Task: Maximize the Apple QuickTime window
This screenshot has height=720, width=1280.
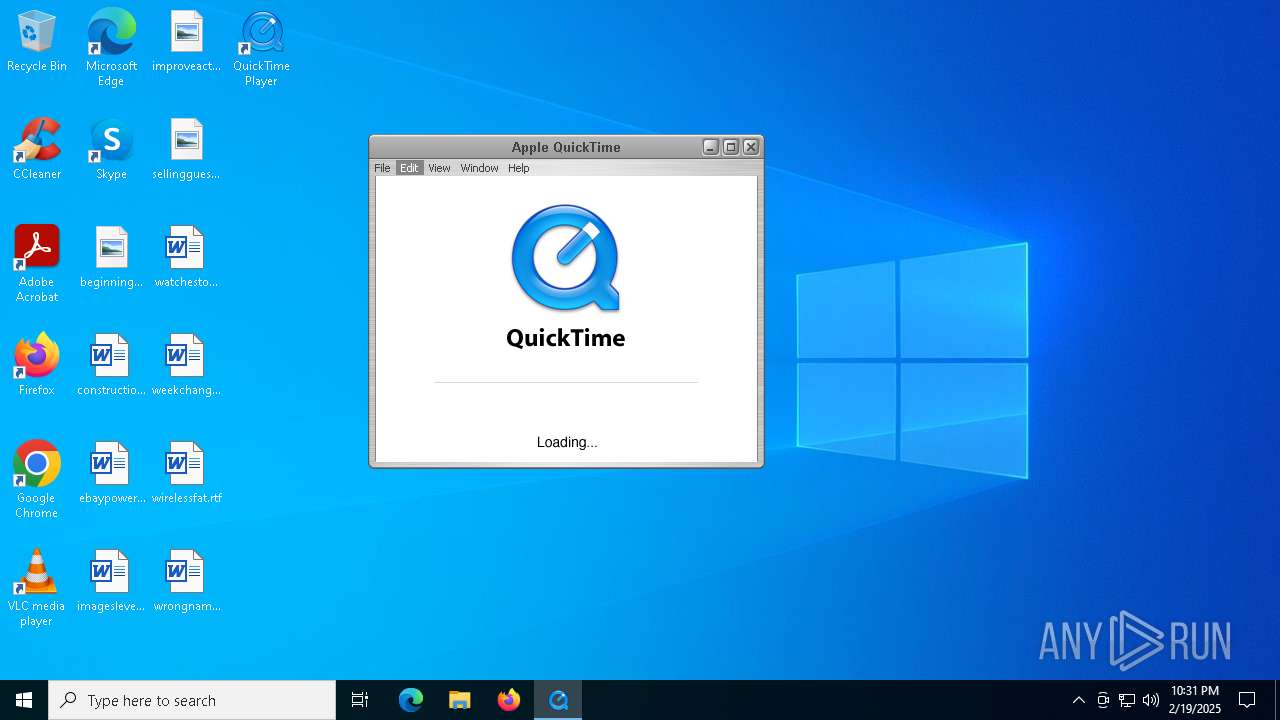Action: [731, 147]
